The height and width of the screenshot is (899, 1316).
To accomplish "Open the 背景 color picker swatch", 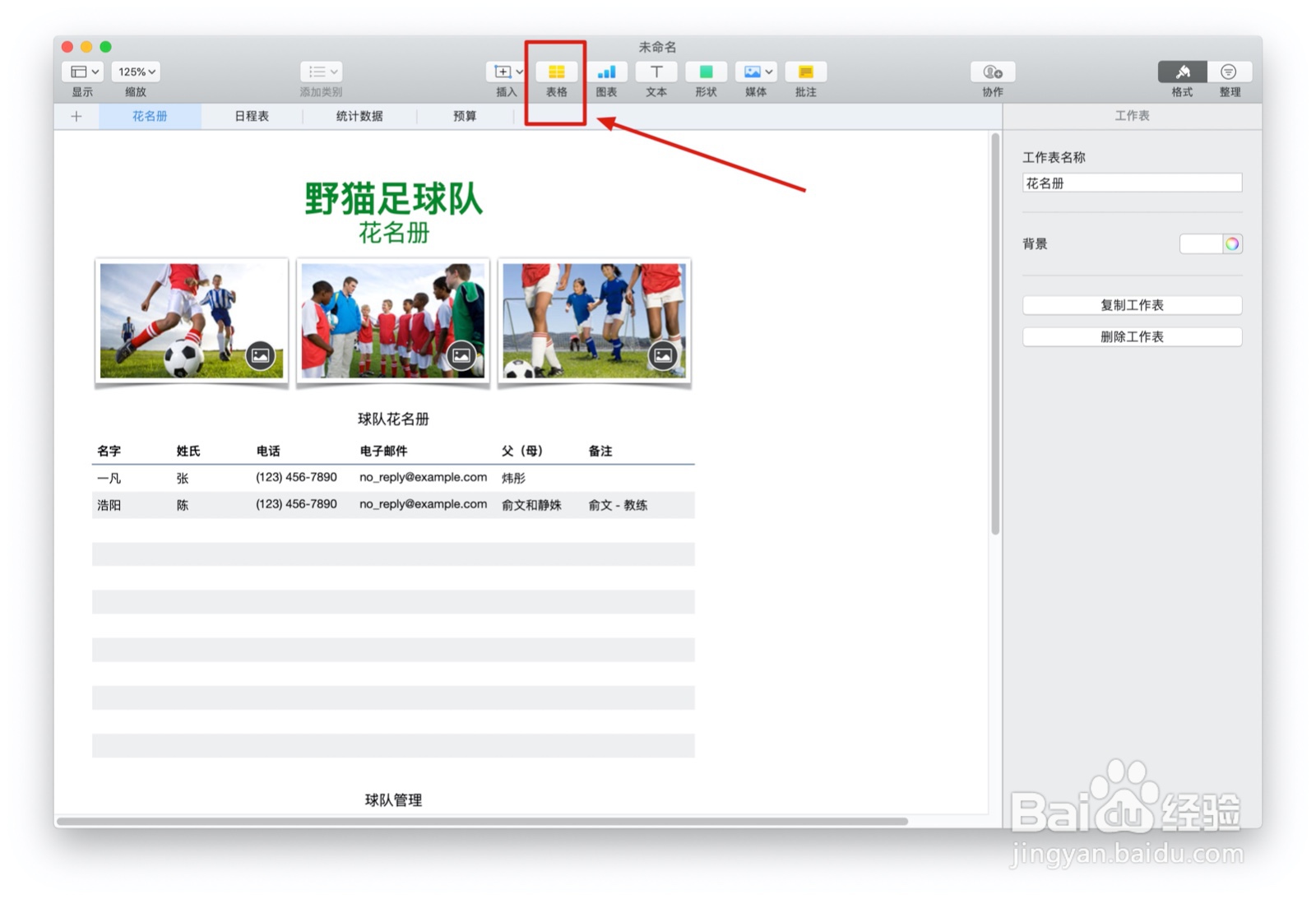I will (x=1232, y=243).
